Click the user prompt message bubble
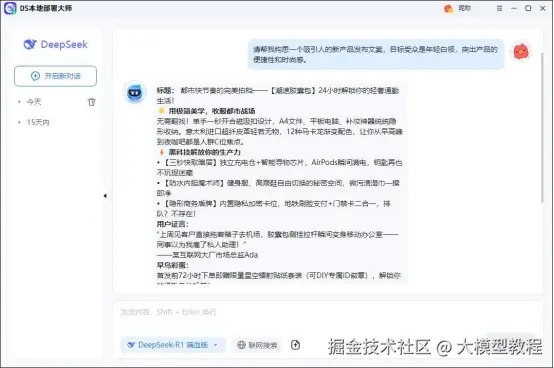Image resolution: width=554 pixels, height=368 pixels. [376, 54]
